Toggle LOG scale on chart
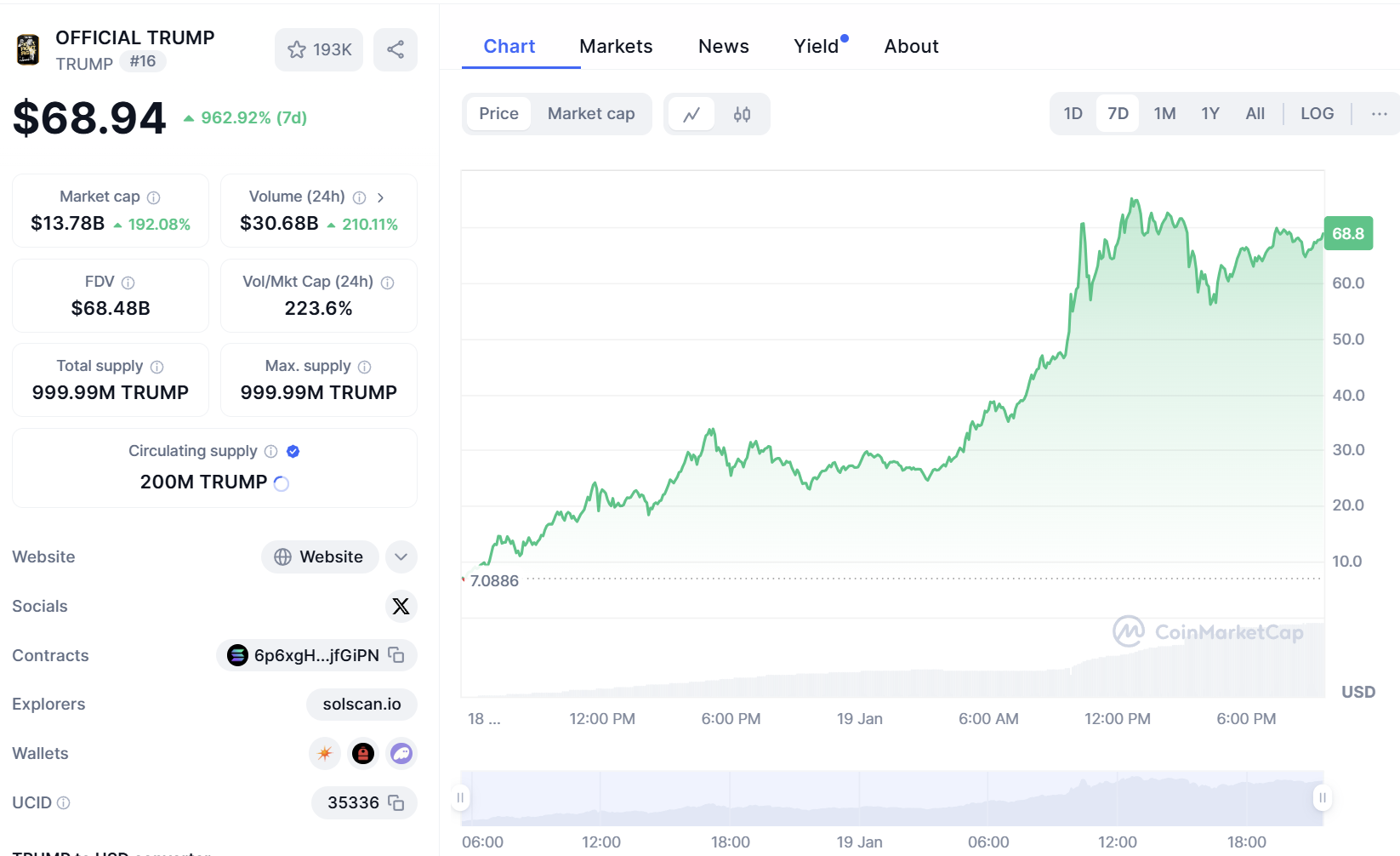The width and height of the screenshot is (1400, 856). pos(1317,113)
